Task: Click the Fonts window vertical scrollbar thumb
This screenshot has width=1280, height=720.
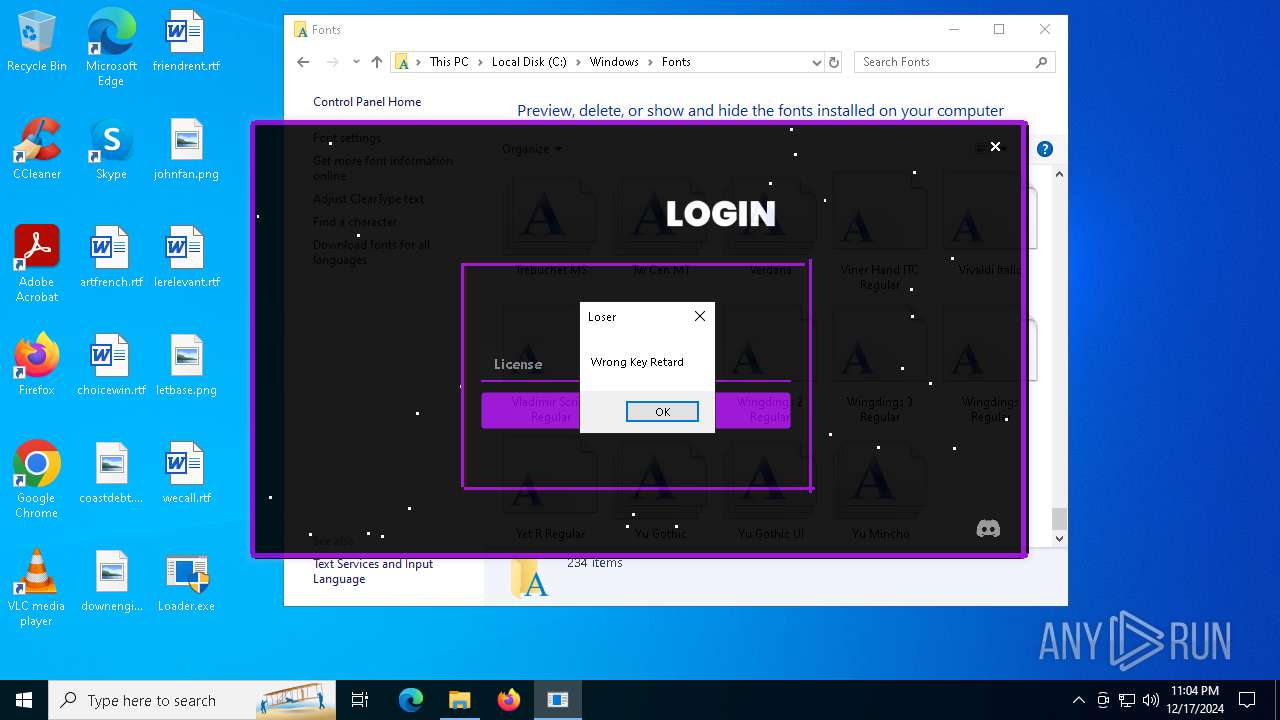Action: tap(1060, 519)
